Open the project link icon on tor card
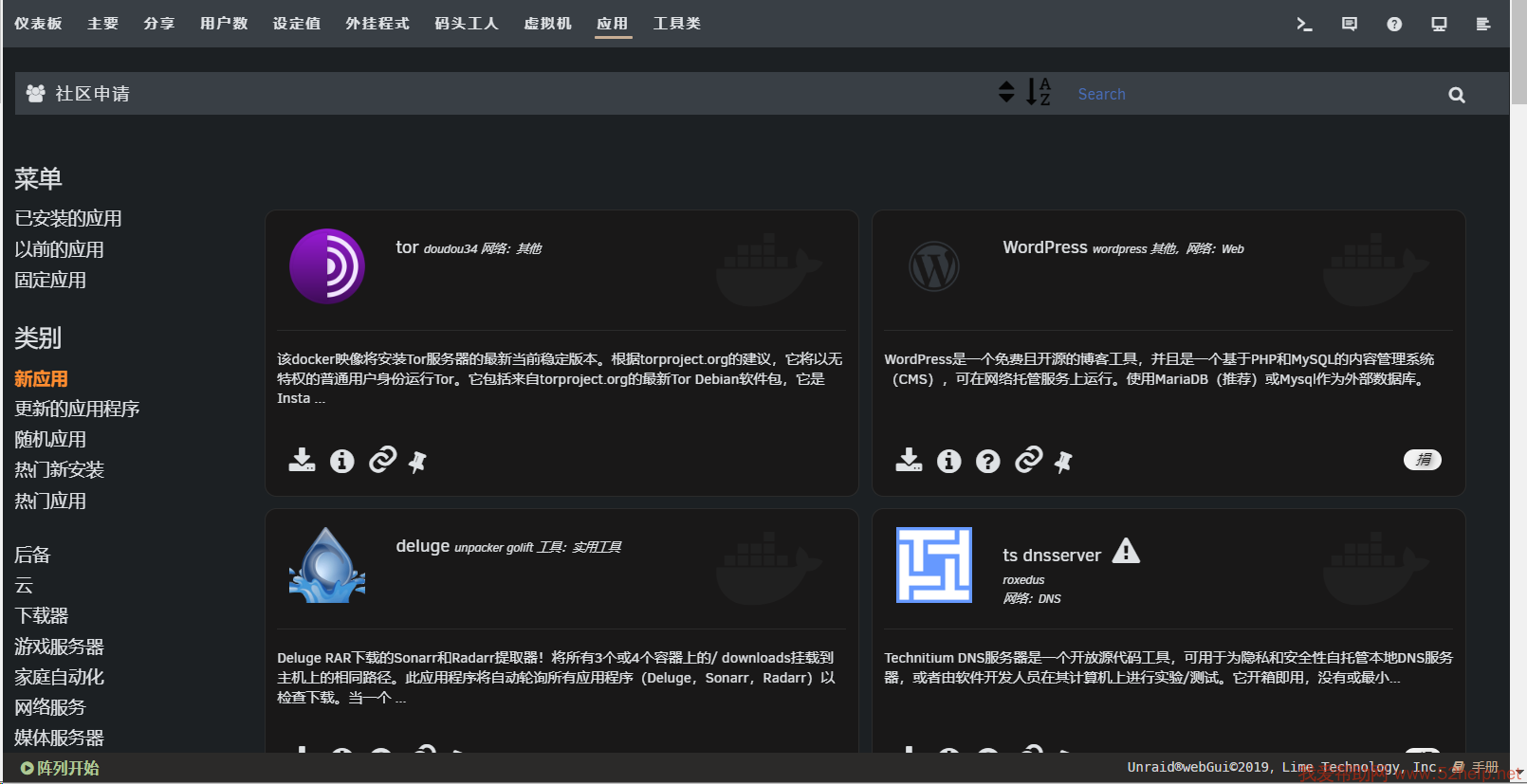Image resolution: width=1527 pixels, height=784 pixels. click(x=382, y=460)
